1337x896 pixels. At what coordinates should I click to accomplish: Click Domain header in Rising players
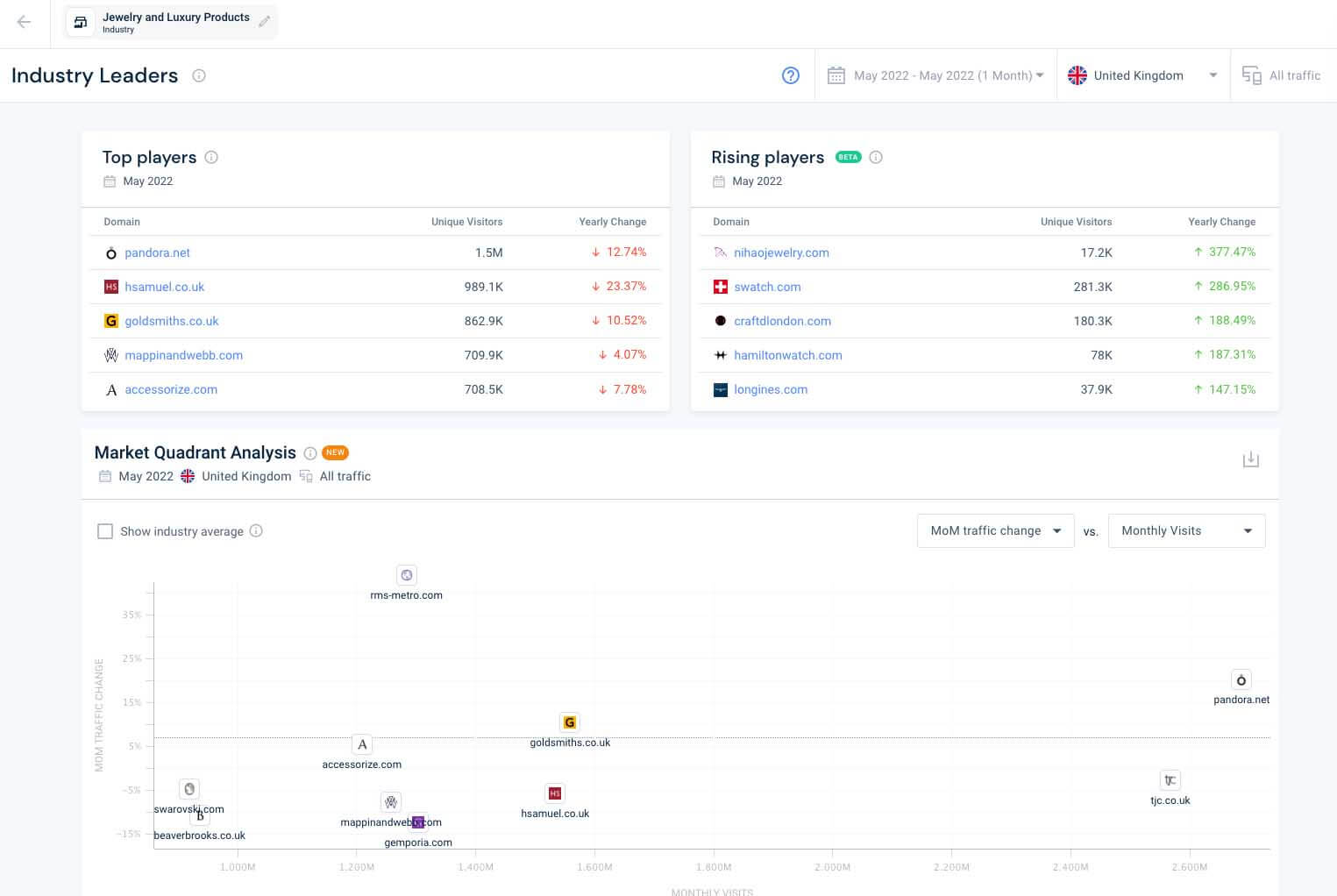click(731, 222)
